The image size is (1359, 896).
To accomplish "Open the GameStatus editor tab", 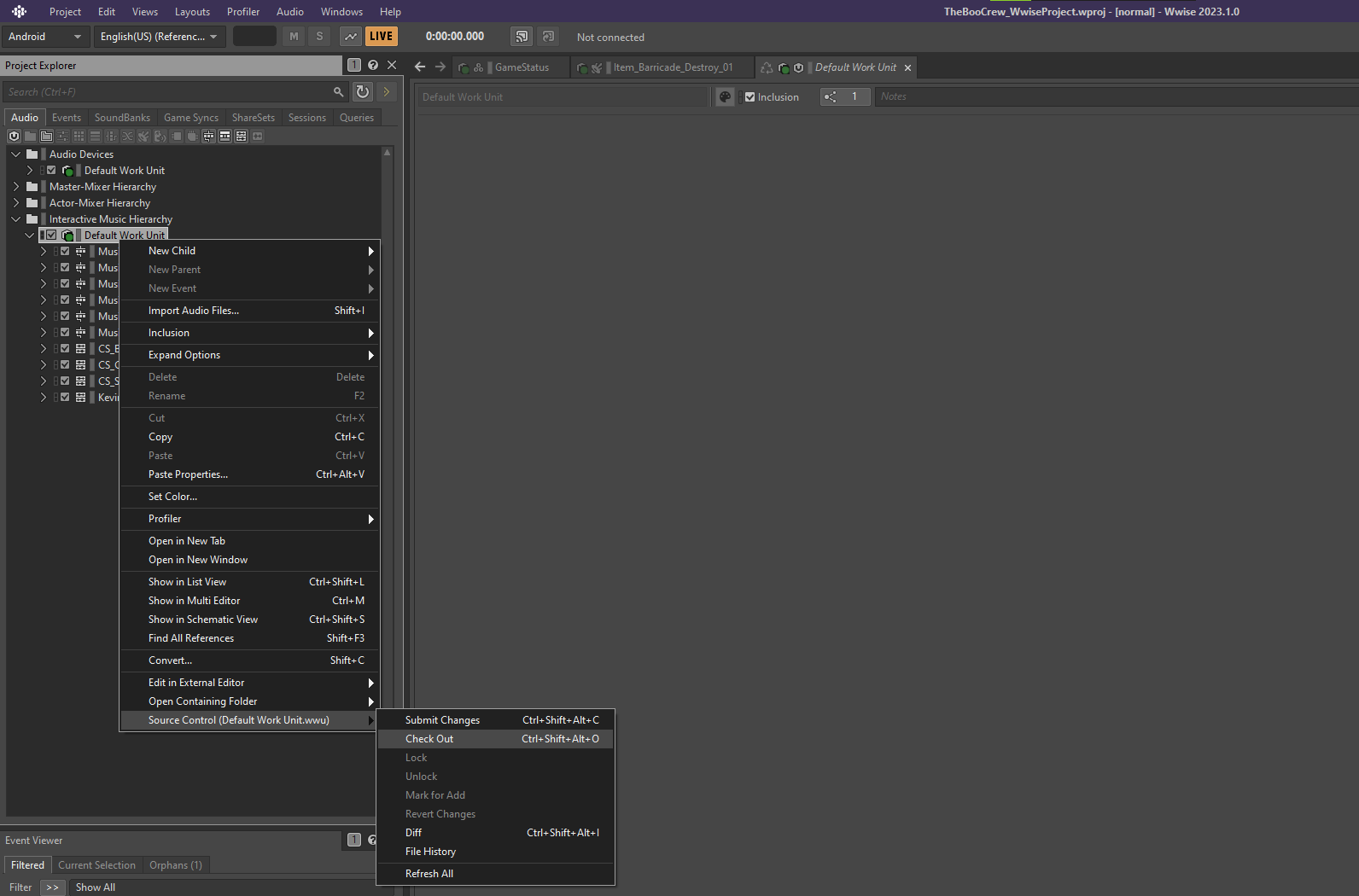I will pyautogui.click(x=510, y=67).
